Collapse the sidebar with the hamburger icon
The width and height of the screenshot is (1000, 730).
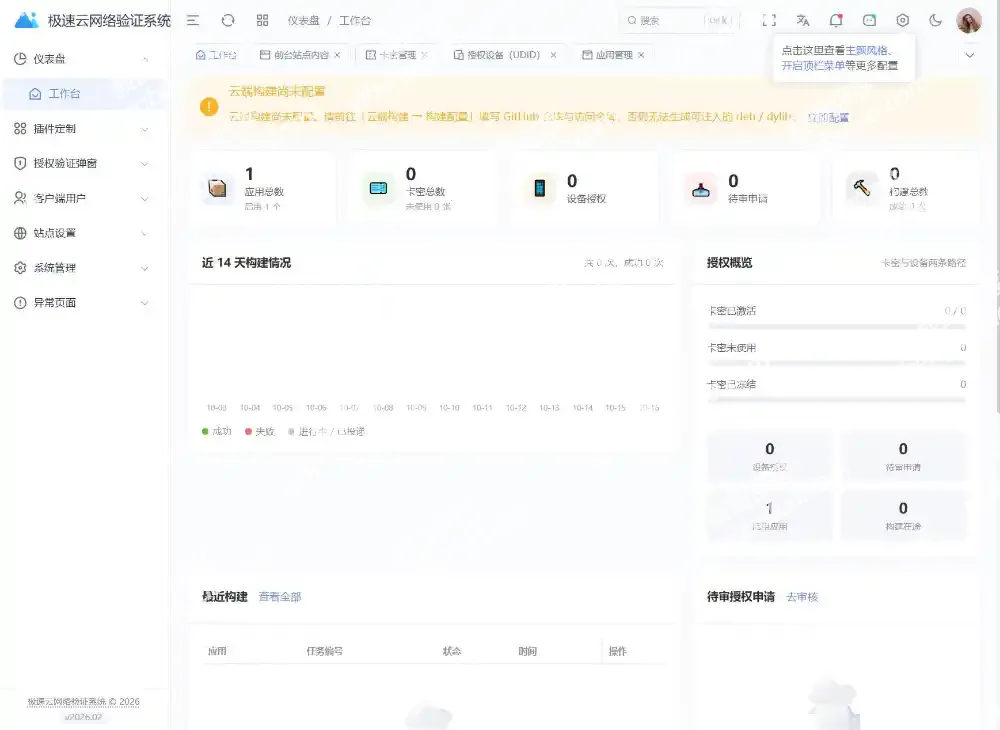click(193, 20)
